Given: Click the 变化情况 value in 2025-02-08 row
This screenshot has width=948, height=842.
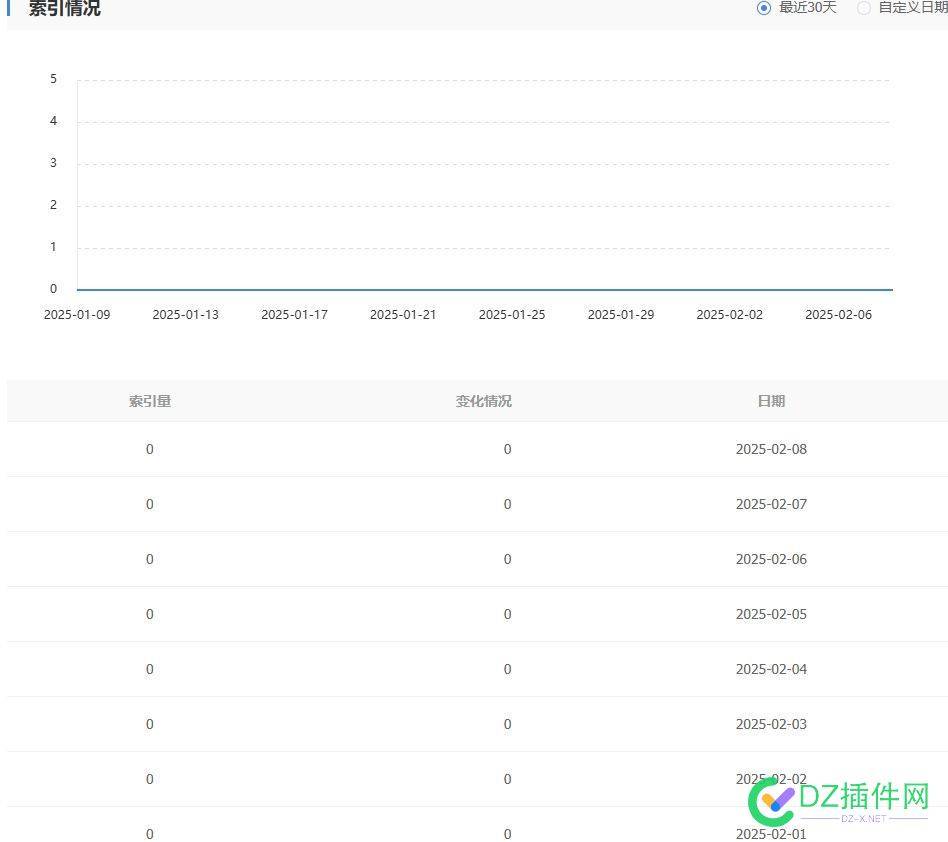Looking at the screenshot, I should 507,449.
